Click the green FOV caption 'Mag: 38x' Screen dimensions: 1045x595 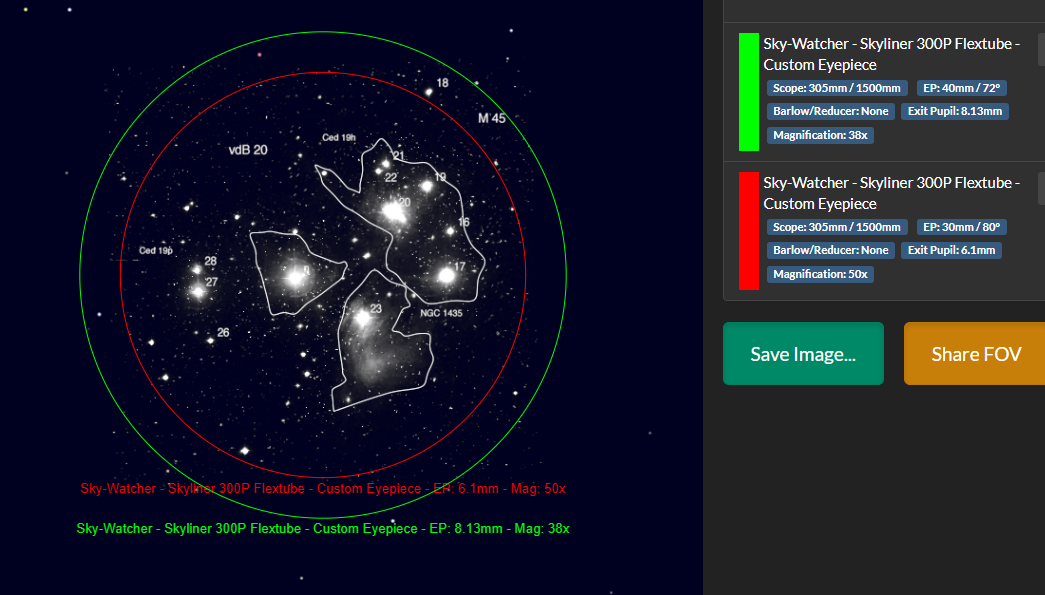pyautogui.click(x=542, y=528)
